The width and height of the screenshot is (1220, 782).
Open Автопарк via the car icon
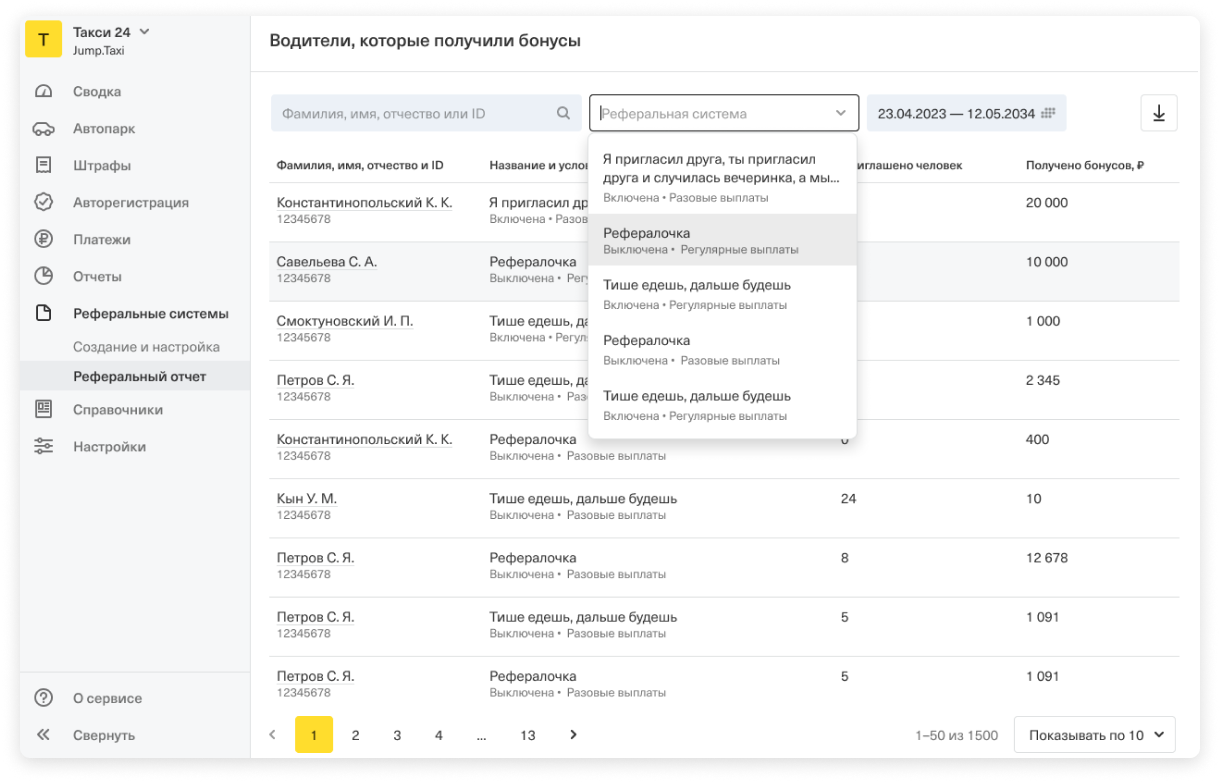click(x=43, y=129)
